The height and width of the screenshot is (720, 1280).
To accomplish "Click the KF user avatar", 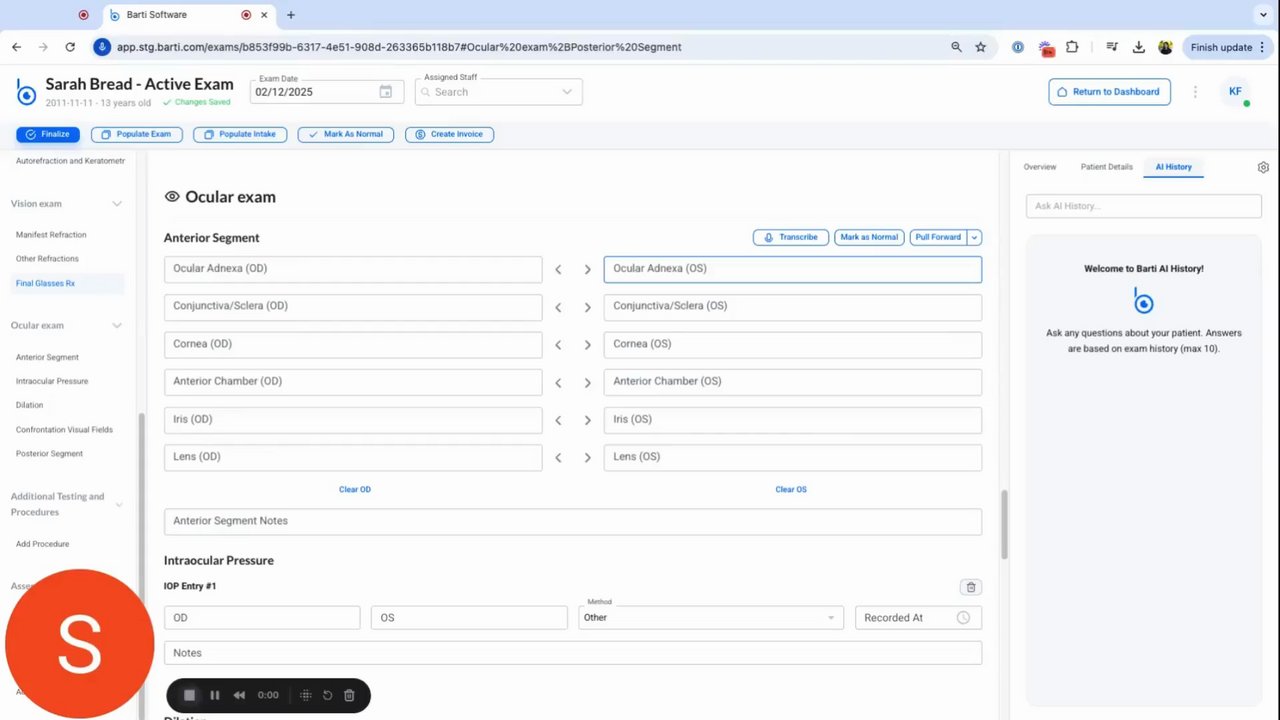I will [x=1235, y=92].
